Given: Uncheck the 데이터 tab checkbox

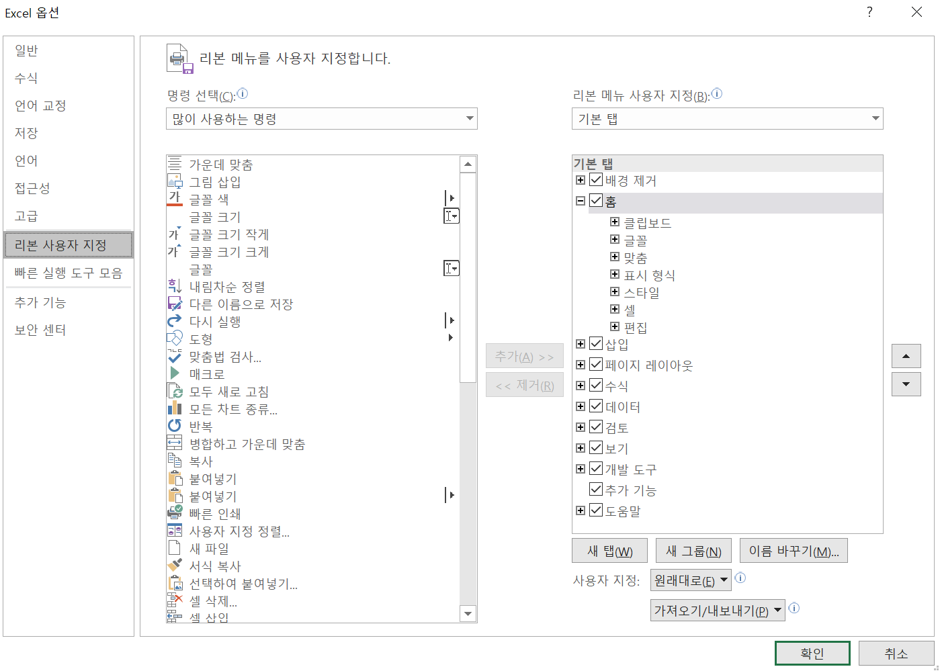Looking at the screenshot, I should tap(596, 407).
